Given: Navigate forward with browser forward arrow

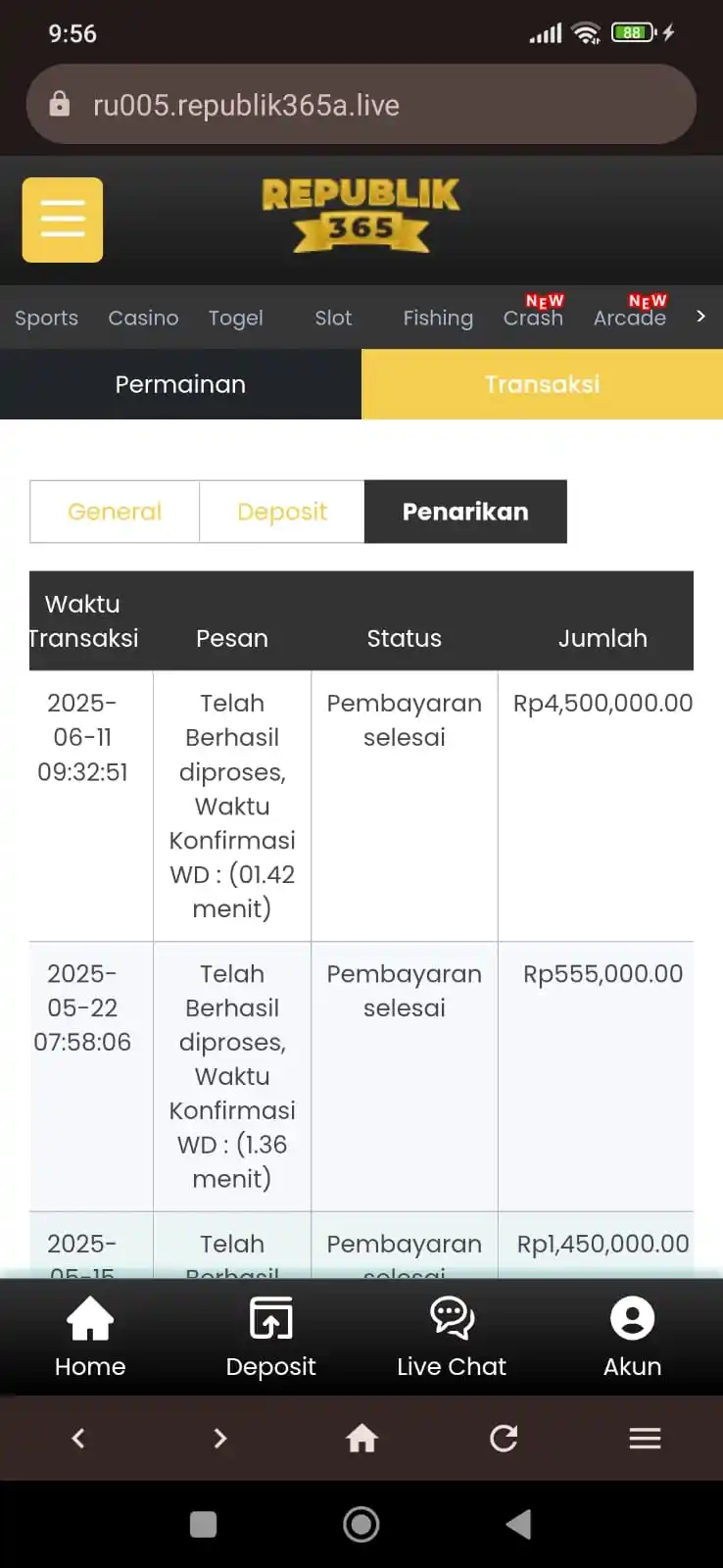Looking at the screenshot, I should tap(220, 1438).
